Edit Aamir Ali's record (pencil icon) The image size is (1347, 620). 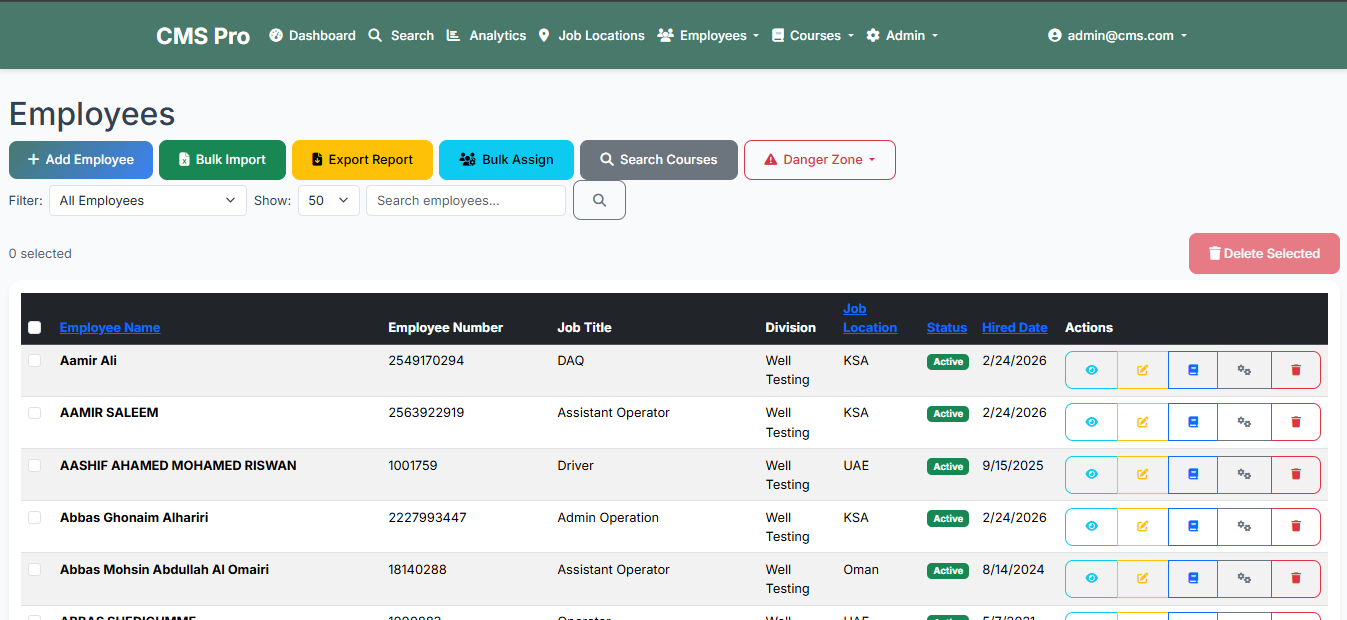(1143, 370)
